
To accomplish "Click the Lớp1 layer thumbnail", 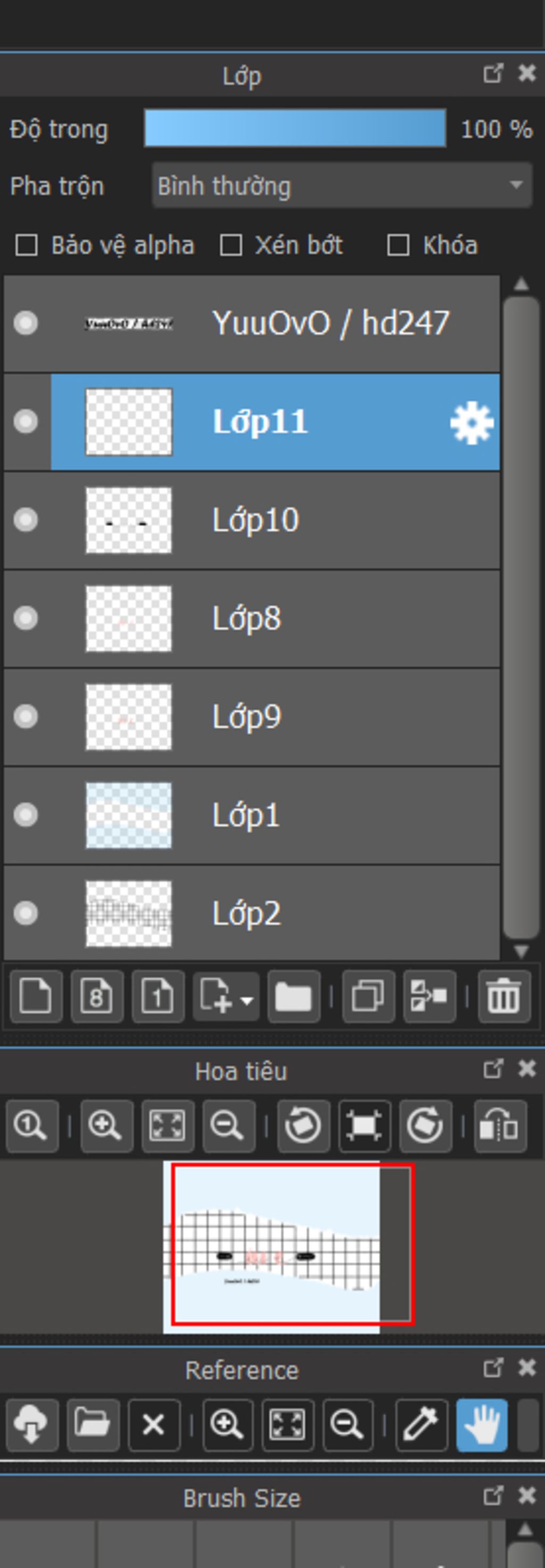I will point(128,815).
